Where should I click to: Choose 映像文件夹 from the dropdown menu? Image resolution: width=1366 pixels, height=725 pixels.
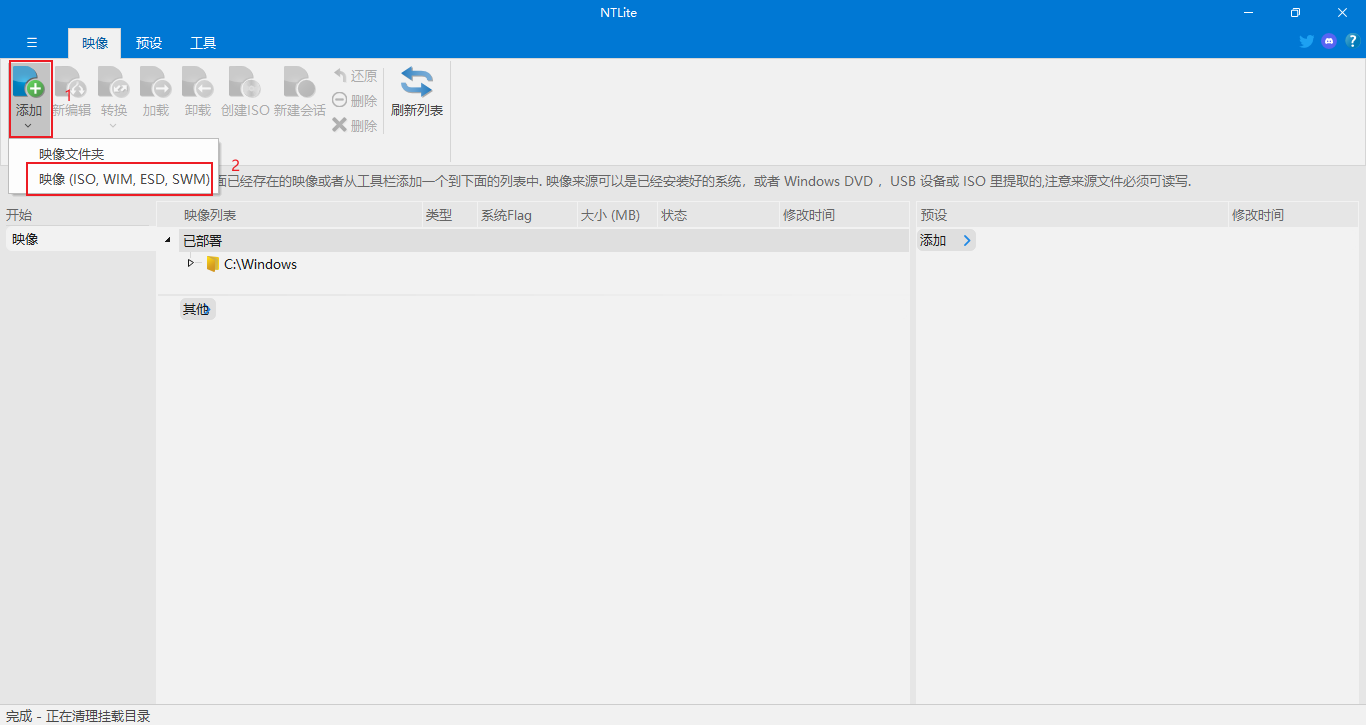point(72,154)
